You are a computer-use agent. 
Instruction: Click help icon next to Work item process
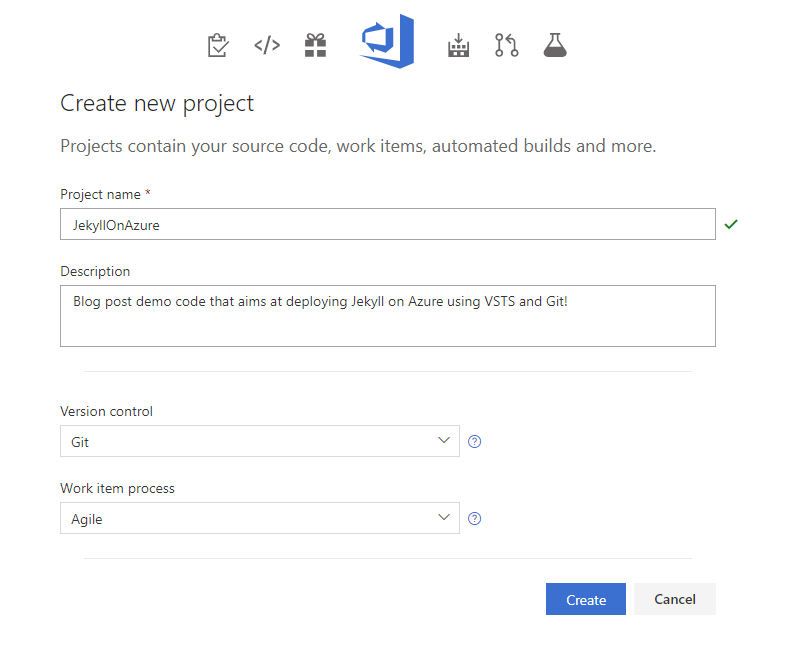(x=474, y=518)
